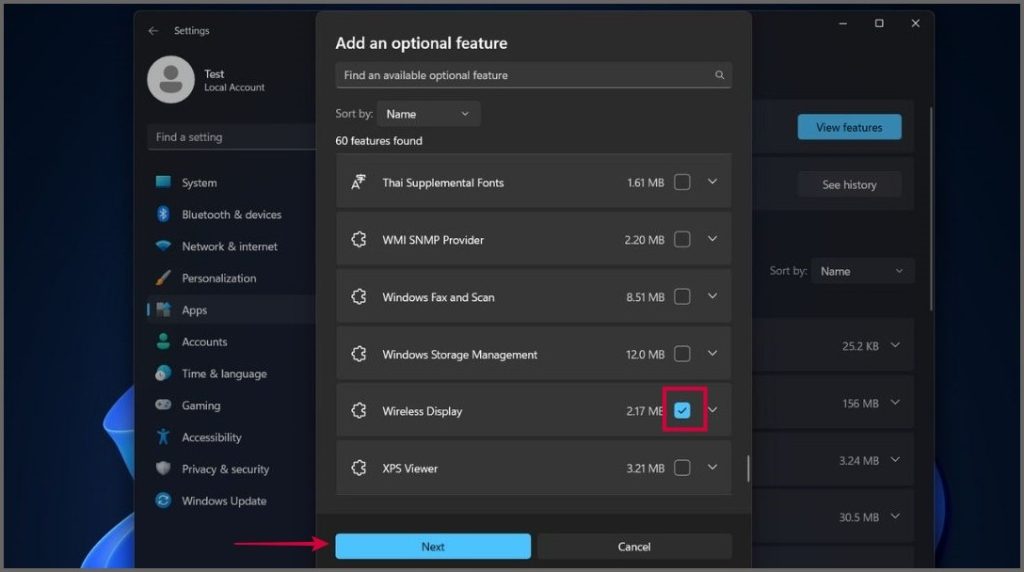Expand Windows Fax and Scan details
This screenshot has width=1024, height=572.
coord(712,296)
